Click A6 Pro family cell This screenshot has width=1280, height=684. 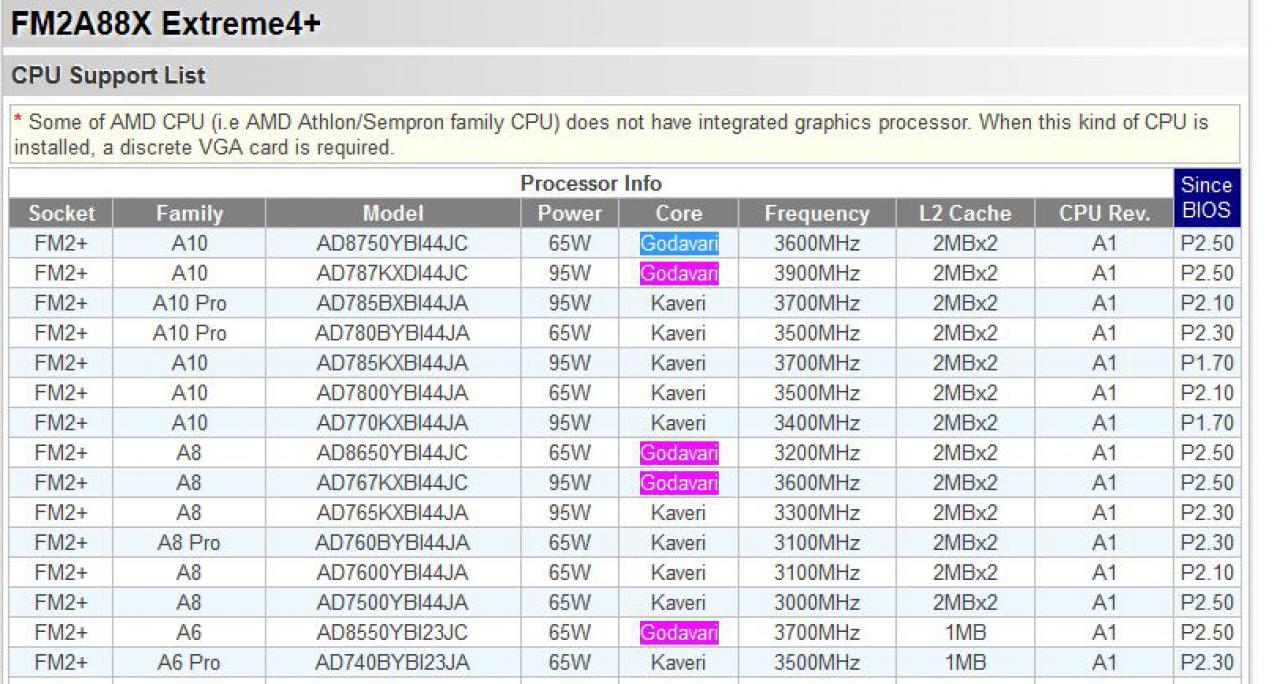click(x=189, y=663)
